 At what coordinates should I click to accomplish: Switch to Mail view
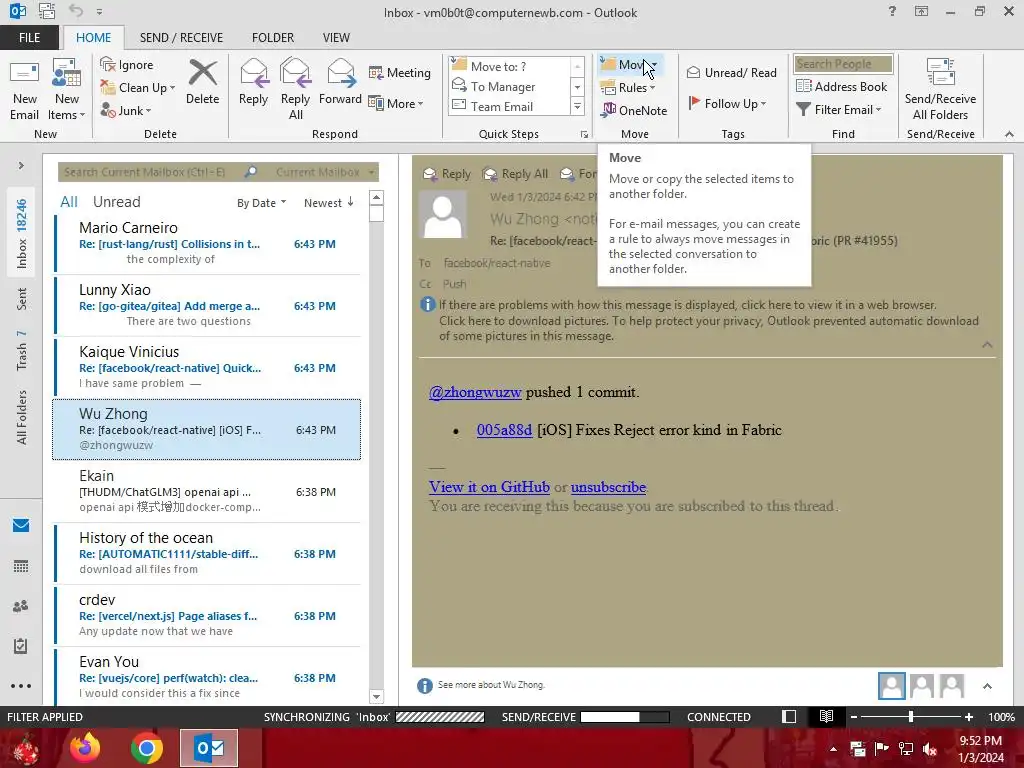tap(21, 526)
